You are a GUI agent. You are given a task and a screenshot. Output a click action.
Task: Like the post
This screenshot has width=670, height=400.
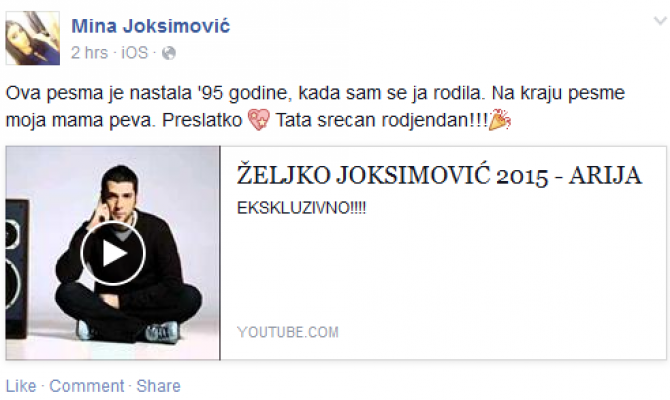21,386
